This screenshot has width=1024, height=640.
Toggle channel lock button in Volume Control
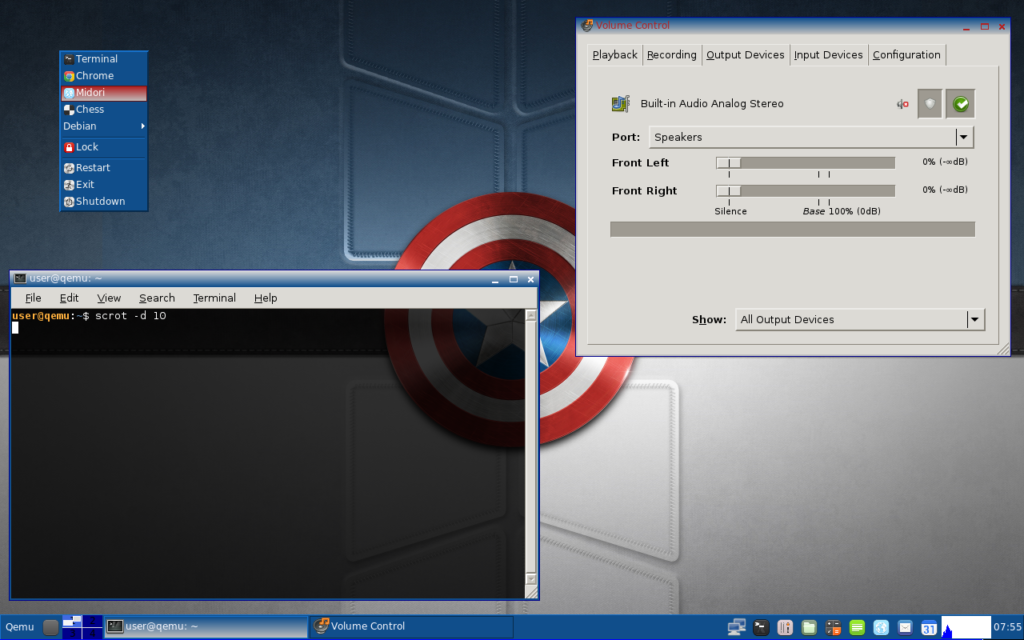(x=930, y=104)
